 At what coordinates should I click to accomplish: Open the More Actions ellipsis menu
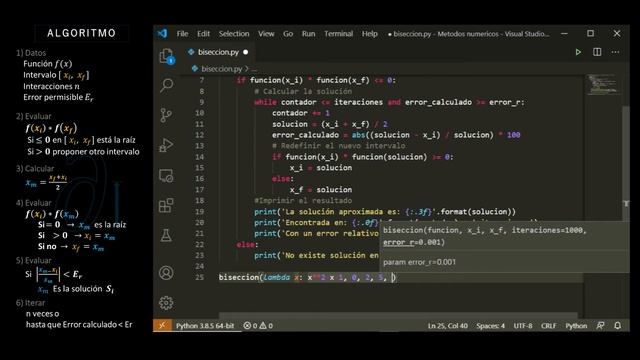click(x=616, y=52)
